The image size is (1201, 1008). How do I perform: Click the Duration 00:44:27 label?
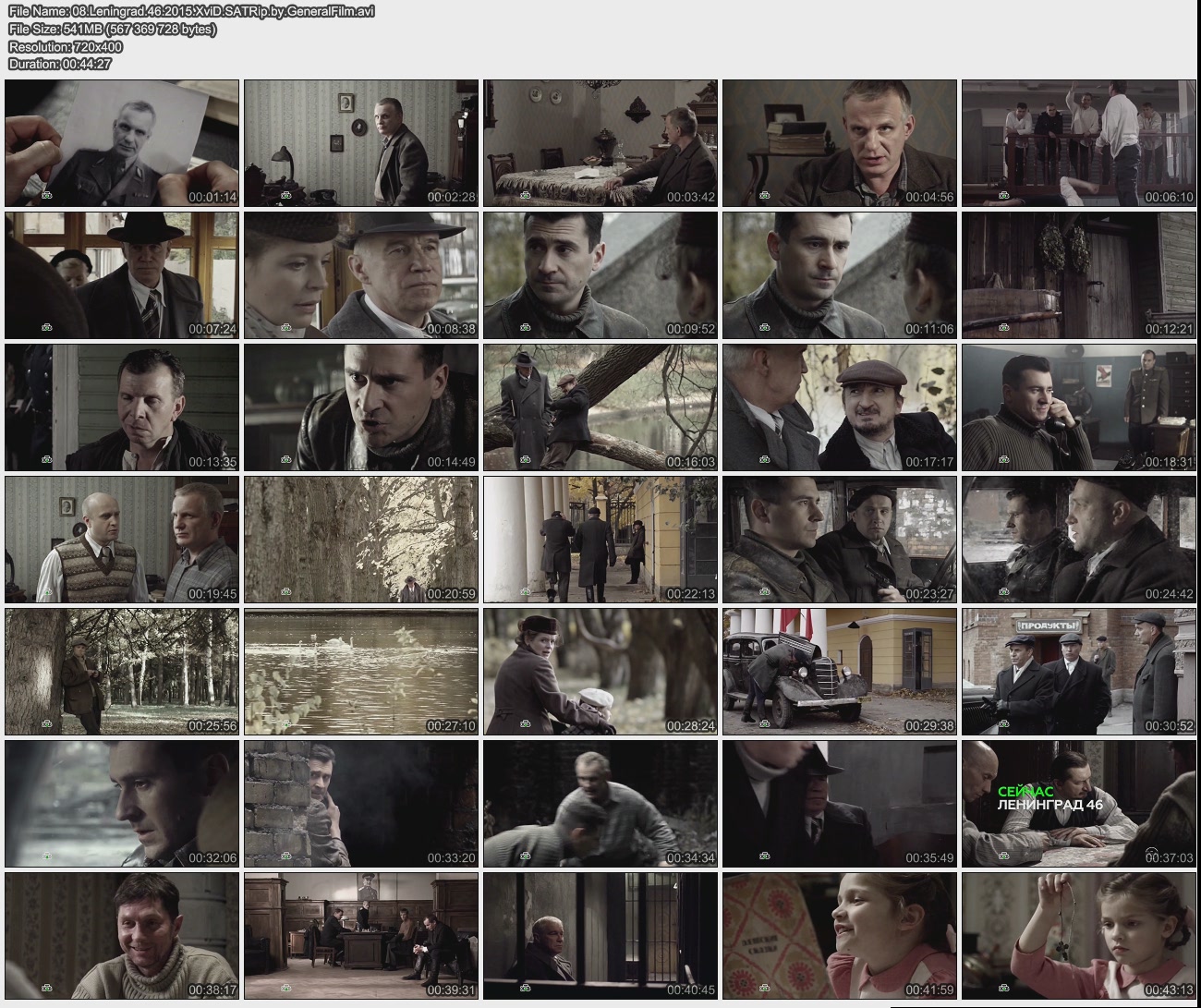click(60, 64)
